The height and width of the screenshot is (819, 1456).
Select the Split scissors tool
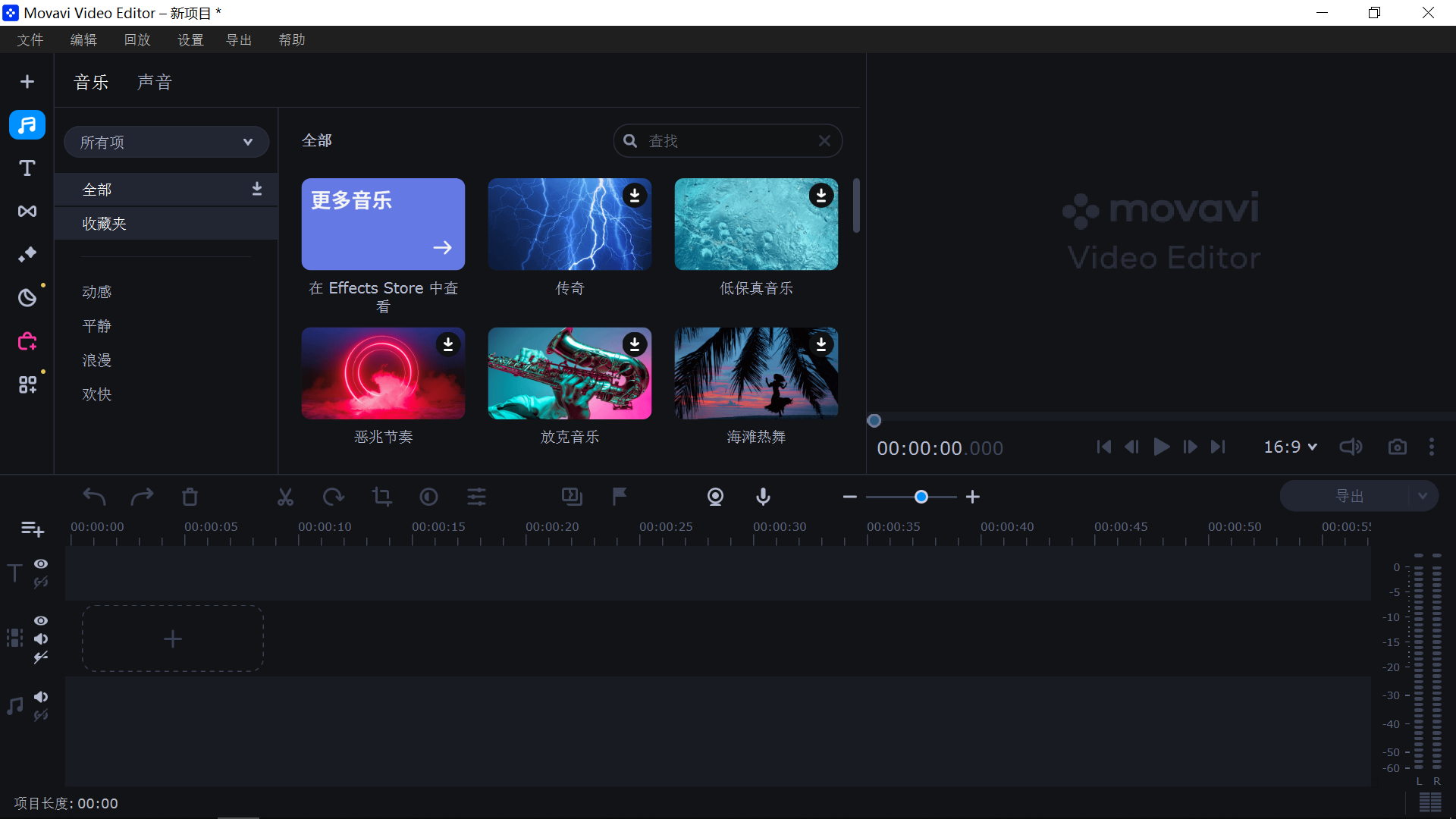click(285, 497)
